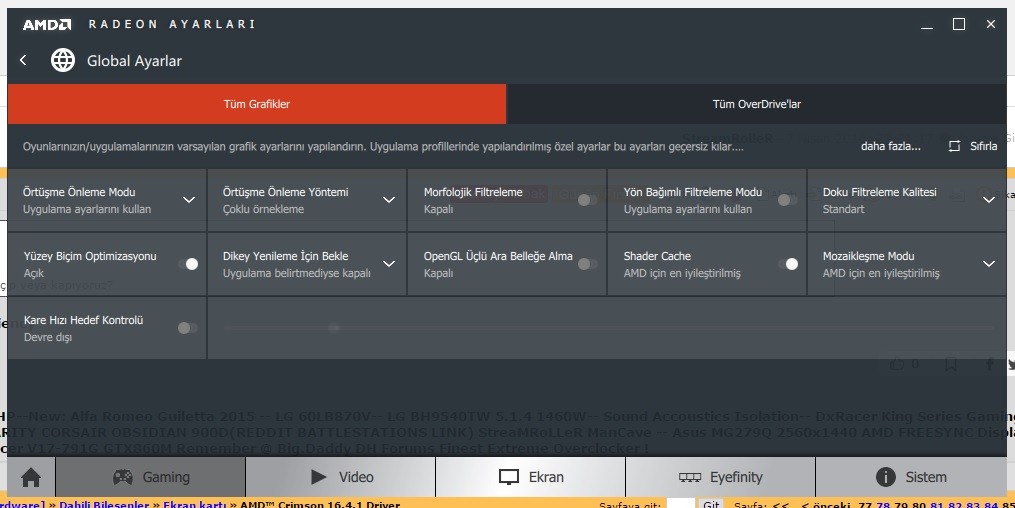This screenshot has height=508, width=1015.
Task: Open the Sistem tab
Action: click(911, 478)
